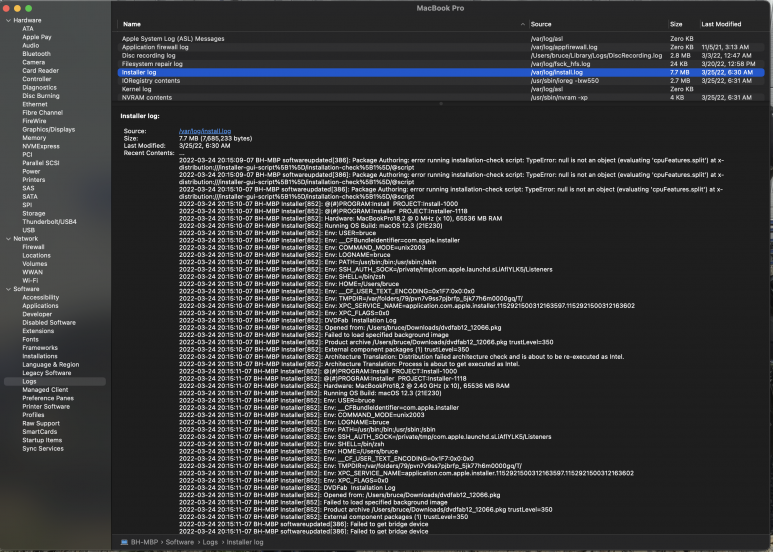Sort the log list by Name column

[132, 23]
